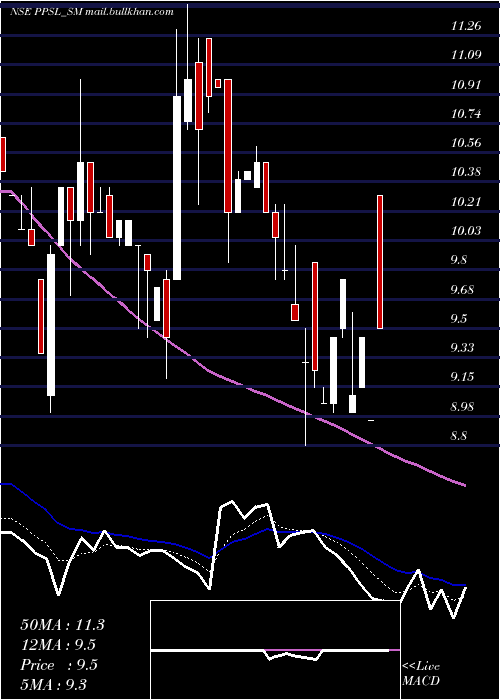
Task: Click the tallest white candlestick near 10.9
Action: tap(177, 188)
